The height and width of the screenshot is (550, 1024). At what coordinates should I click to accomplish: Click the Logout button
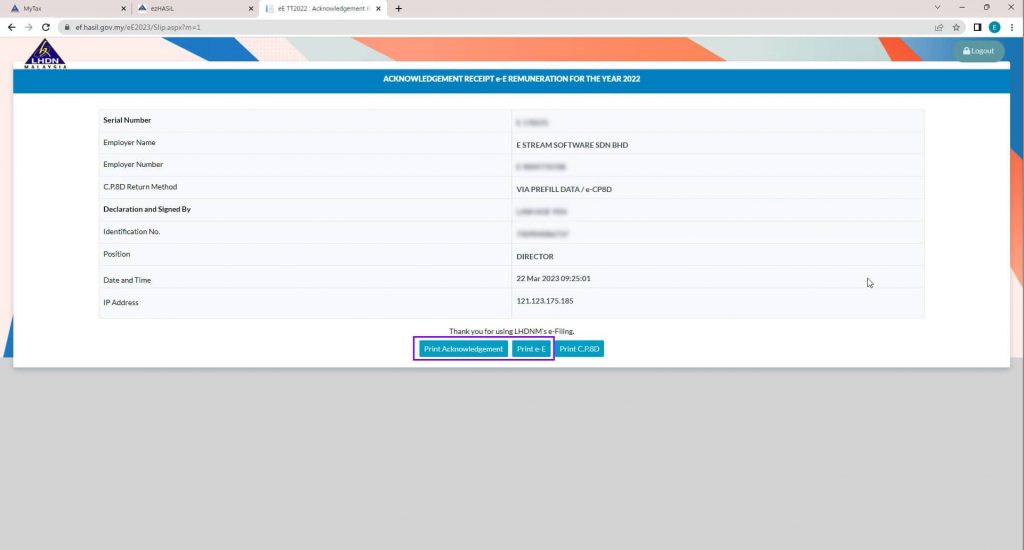pyautogui.click(x=978, y=51)
